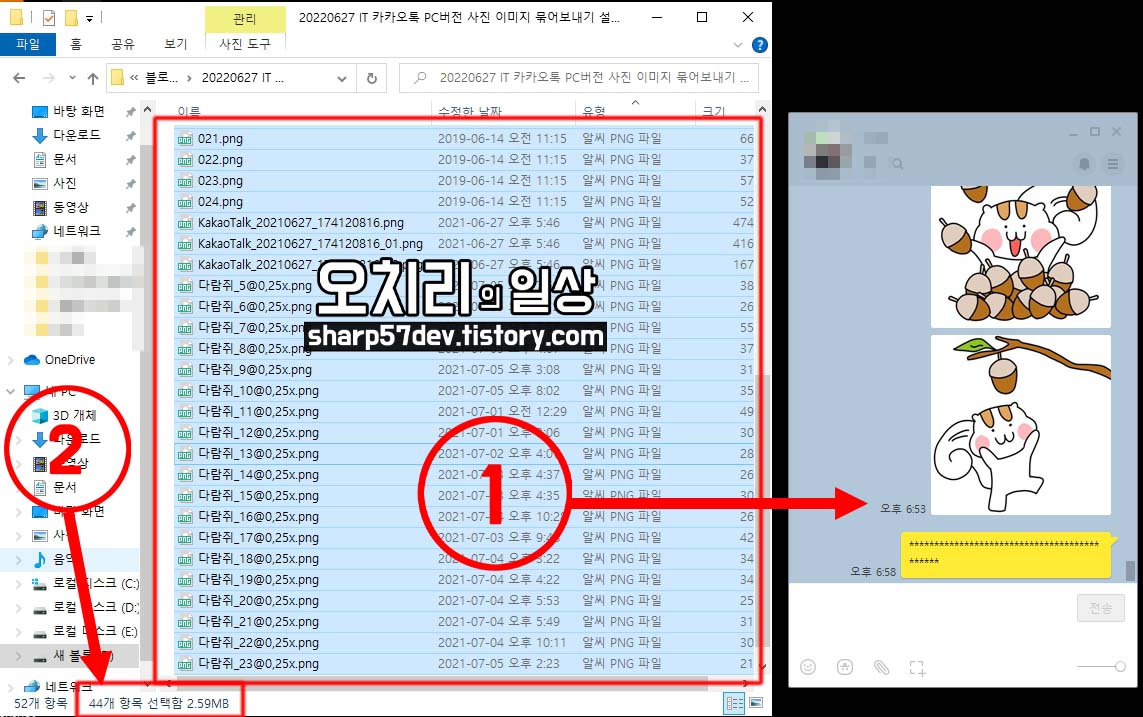Go back with the back arrow
Screen dimensions: 1143x717
point(20,78)
